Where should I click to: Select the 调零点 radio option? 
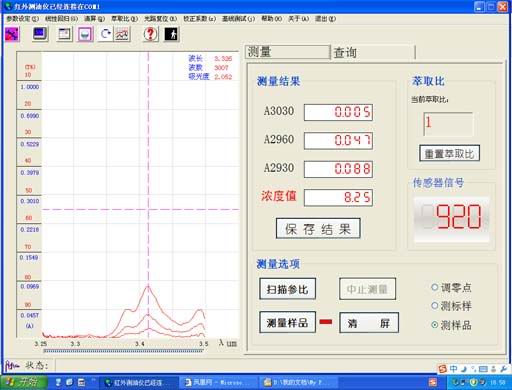pyautogui.click(x=451, y=287)
